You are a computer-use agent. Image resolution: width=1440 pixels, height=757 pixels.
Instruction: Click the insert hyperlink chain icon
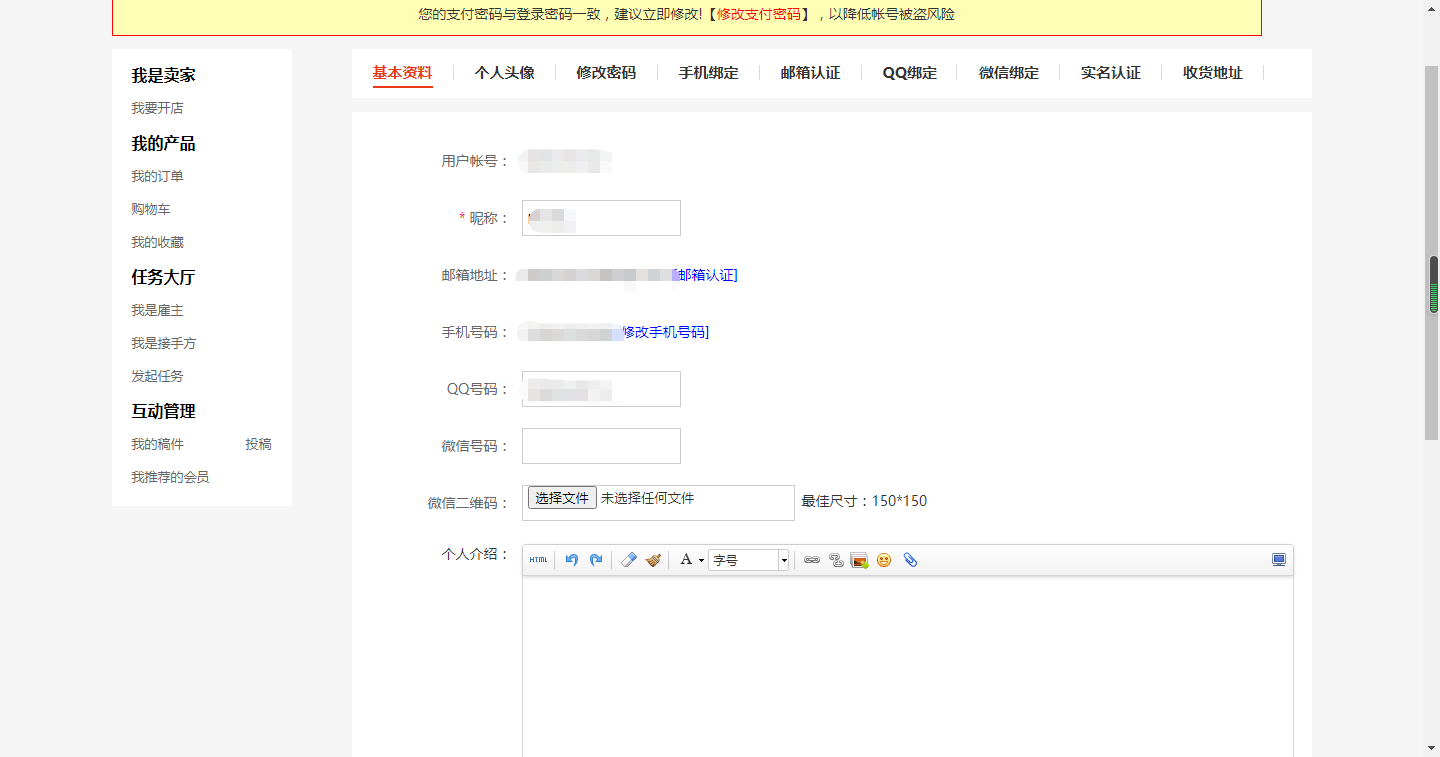coord(812,560)
